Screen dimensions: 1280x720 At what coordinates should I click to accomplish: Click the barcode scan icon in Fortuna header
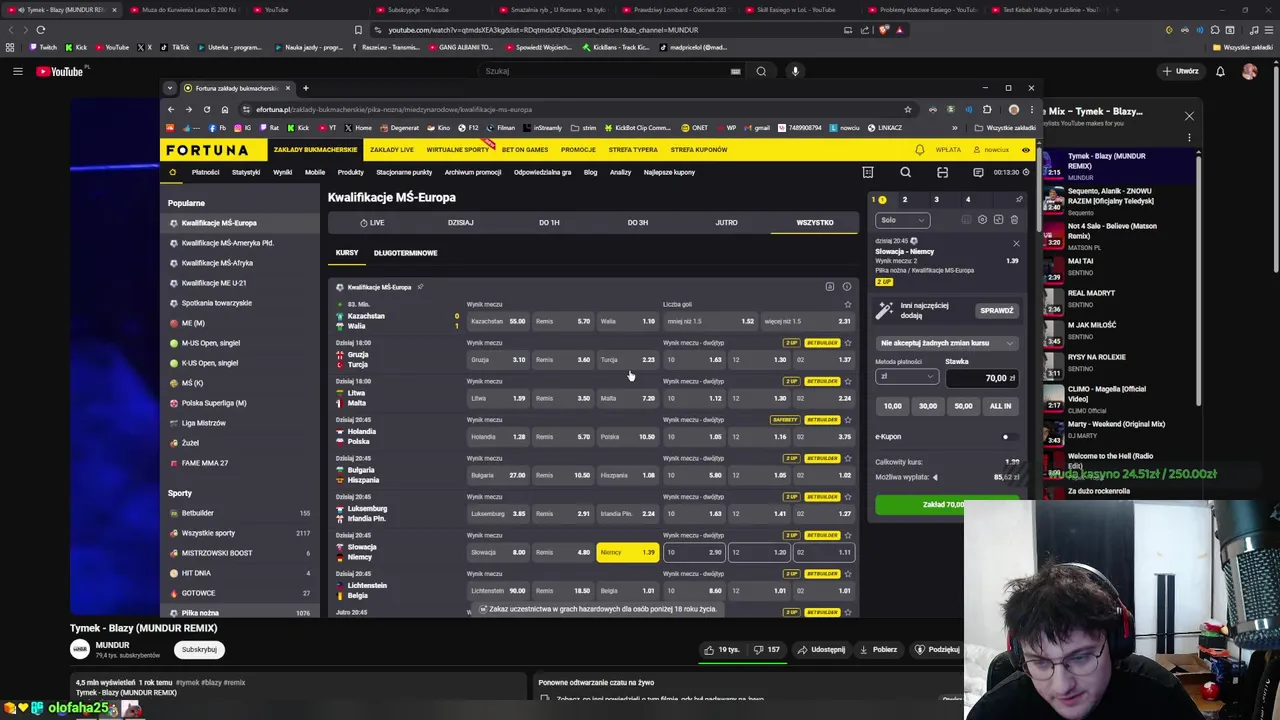point(942,172)
